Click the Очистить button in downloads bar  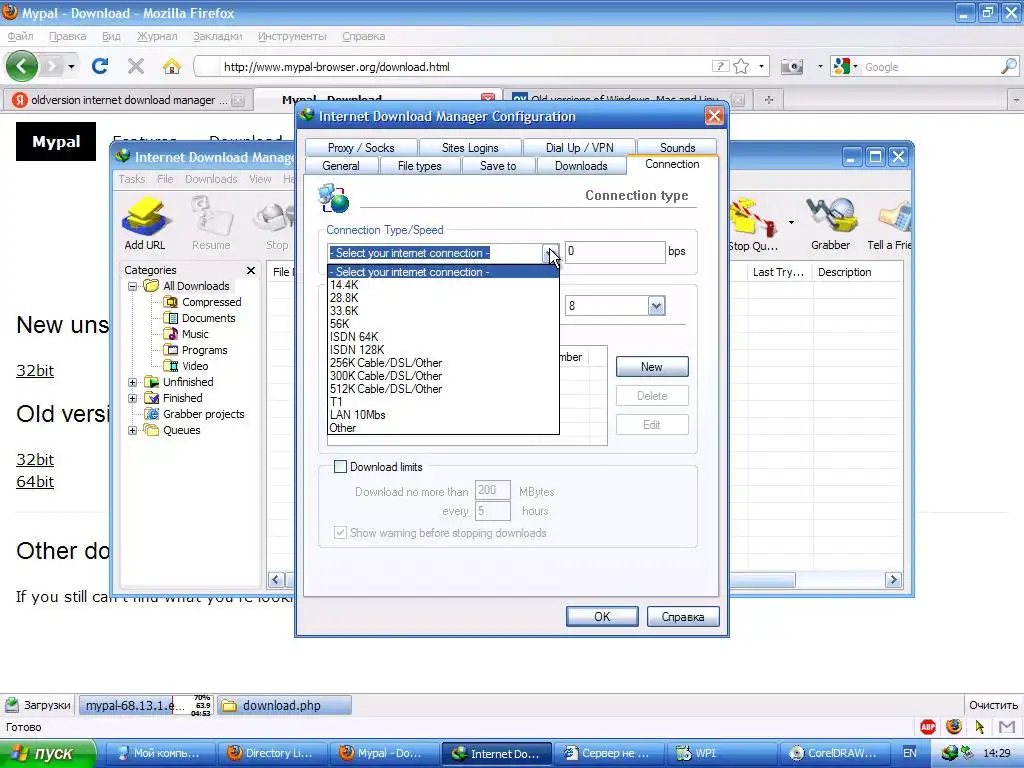click(993, 705)
